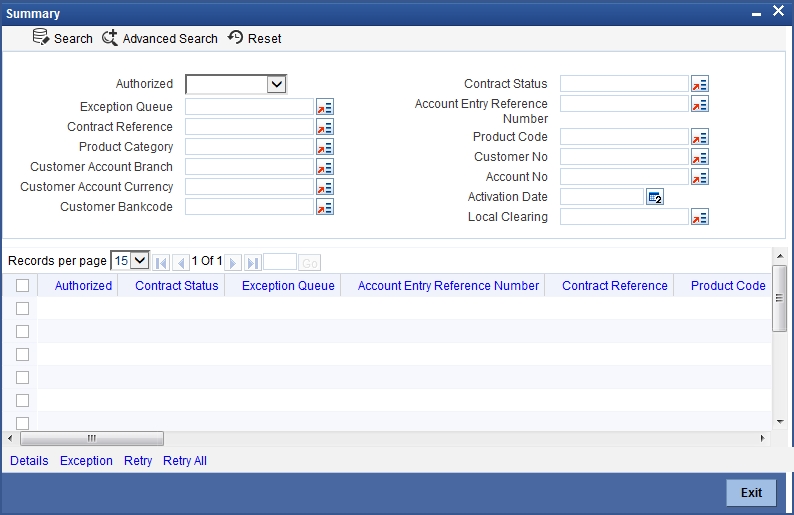
Task: Run the Search from the toolbar
Action: [63, 38]
